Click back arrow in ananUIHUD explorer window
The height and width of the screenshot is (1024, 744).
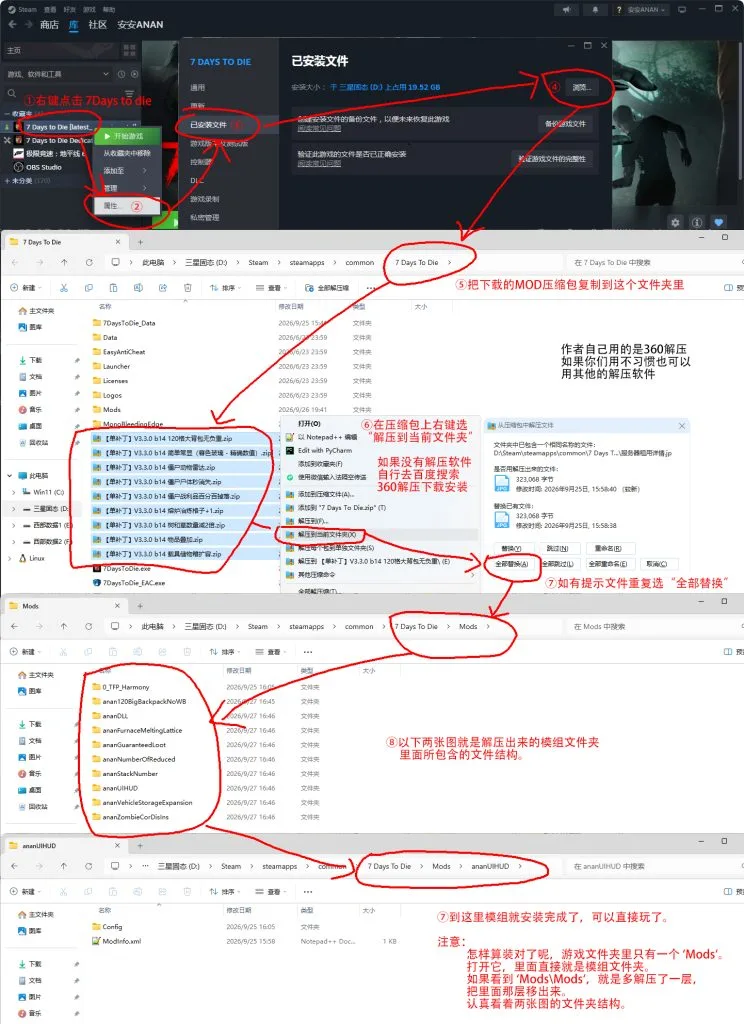pyautogui.click(x=14, y=866)
